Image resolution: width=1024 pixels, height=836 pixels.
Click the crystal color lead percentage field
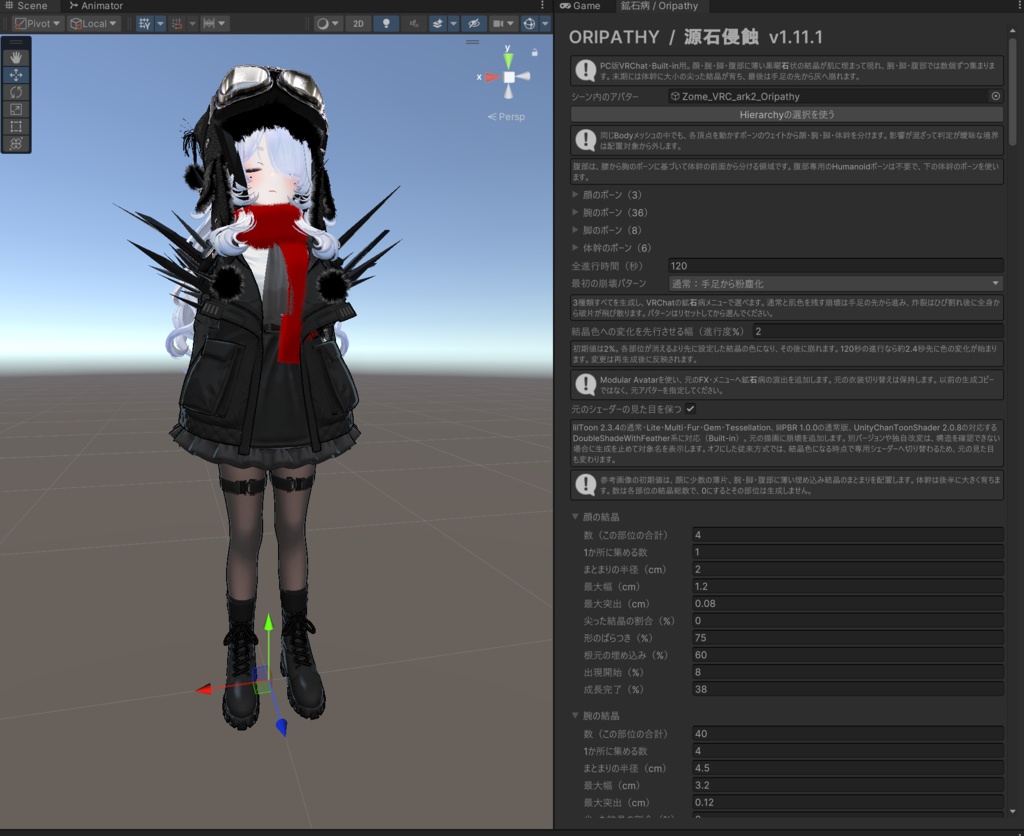[x=878, y=331]
